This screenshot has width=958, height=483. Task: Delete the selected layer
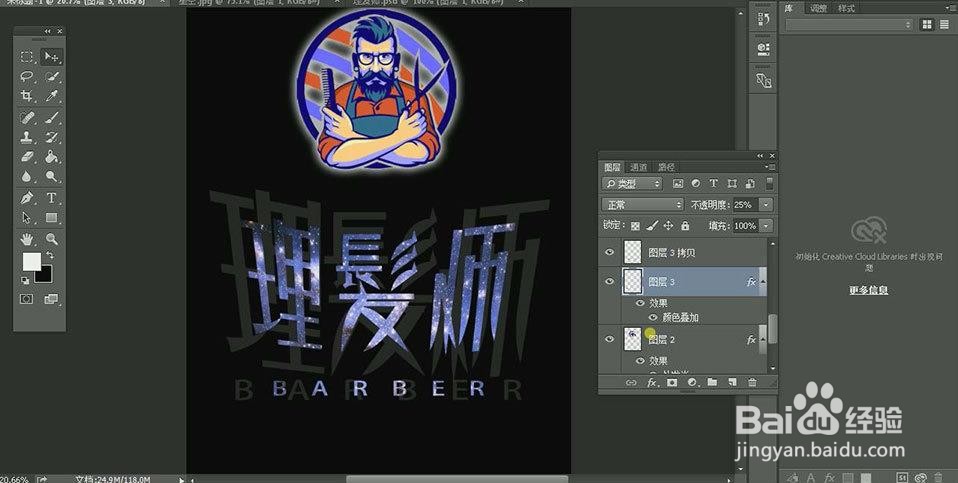(752, 382)
